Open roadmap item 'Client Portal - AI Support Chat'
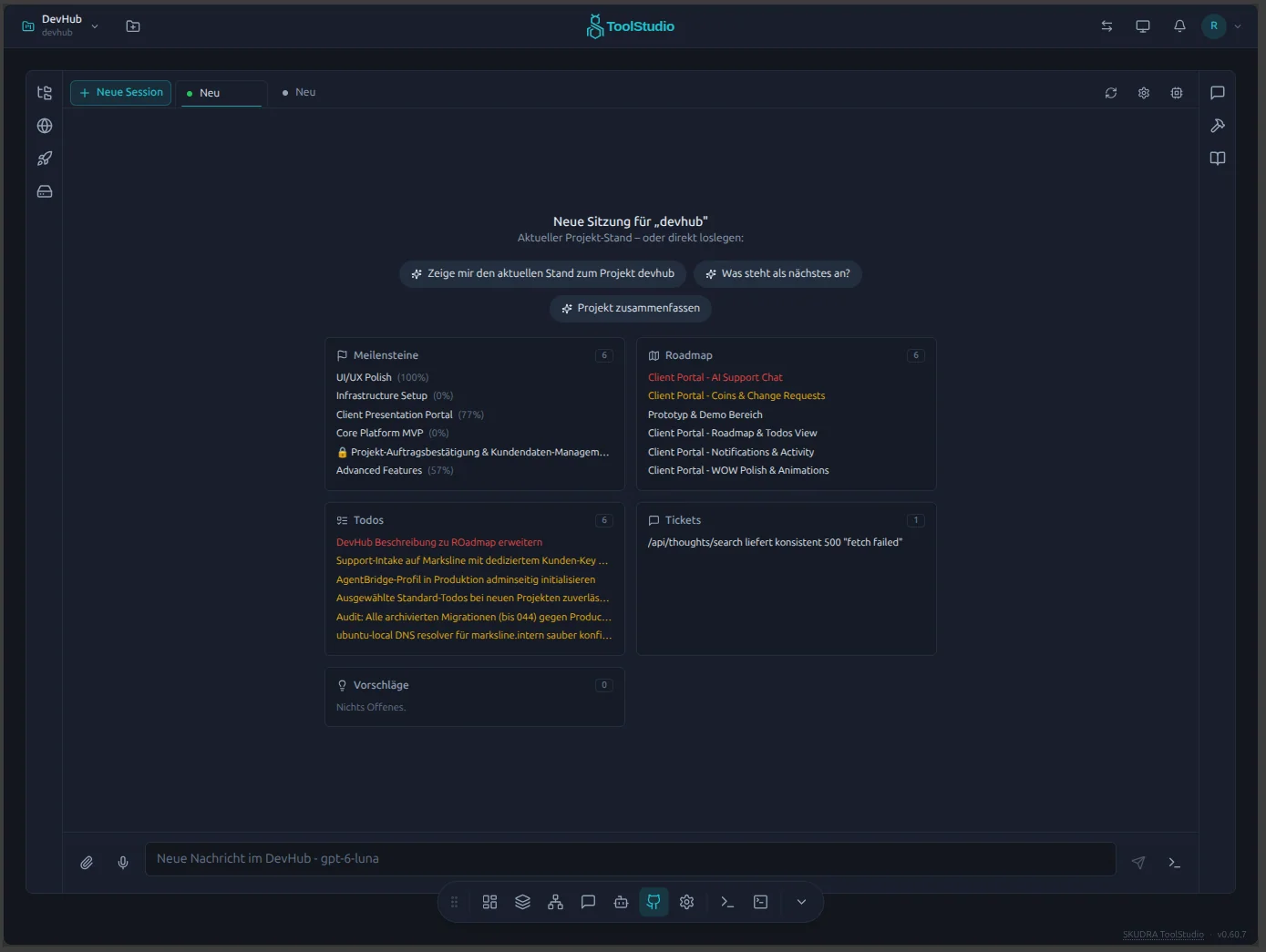Image resolution: width=1266 pixels, height=952 pixels. pos(715,377)
